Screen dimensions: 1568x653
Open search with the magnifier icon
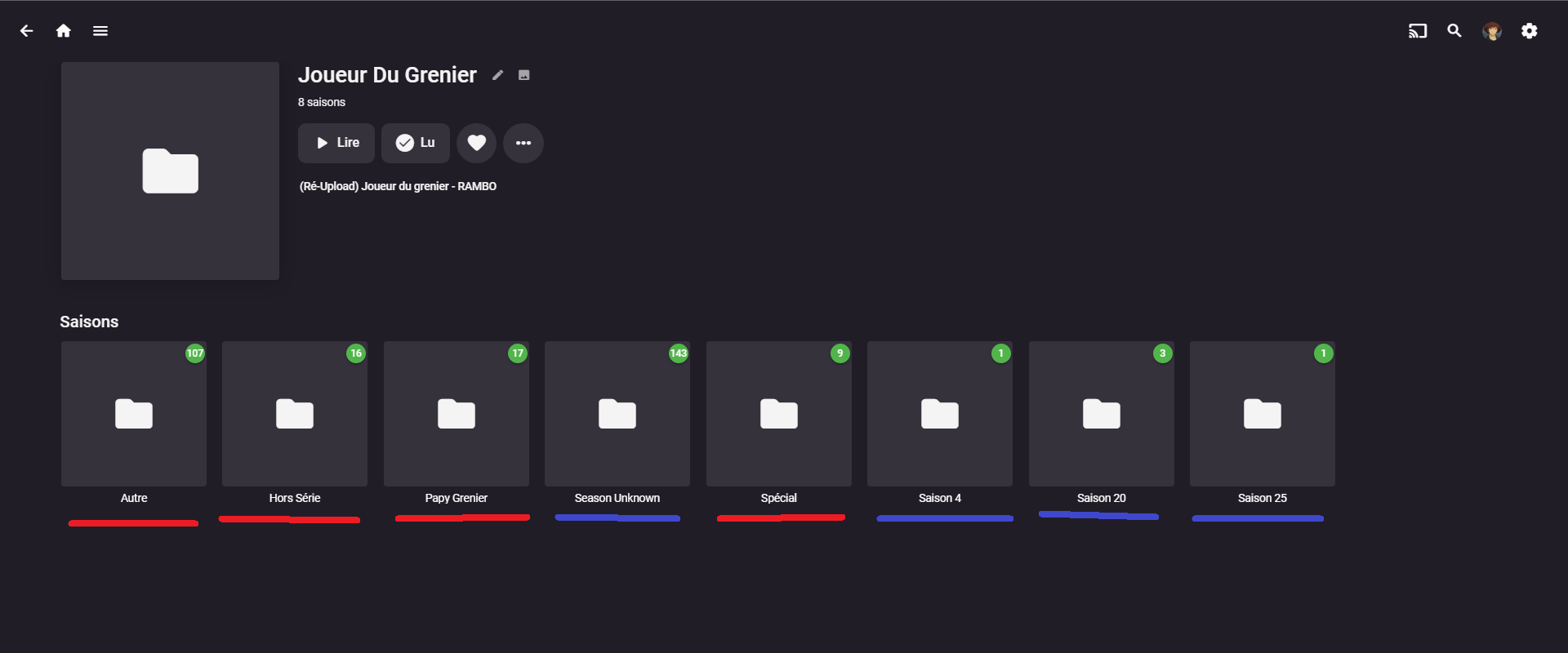(x=1454, y=31)
